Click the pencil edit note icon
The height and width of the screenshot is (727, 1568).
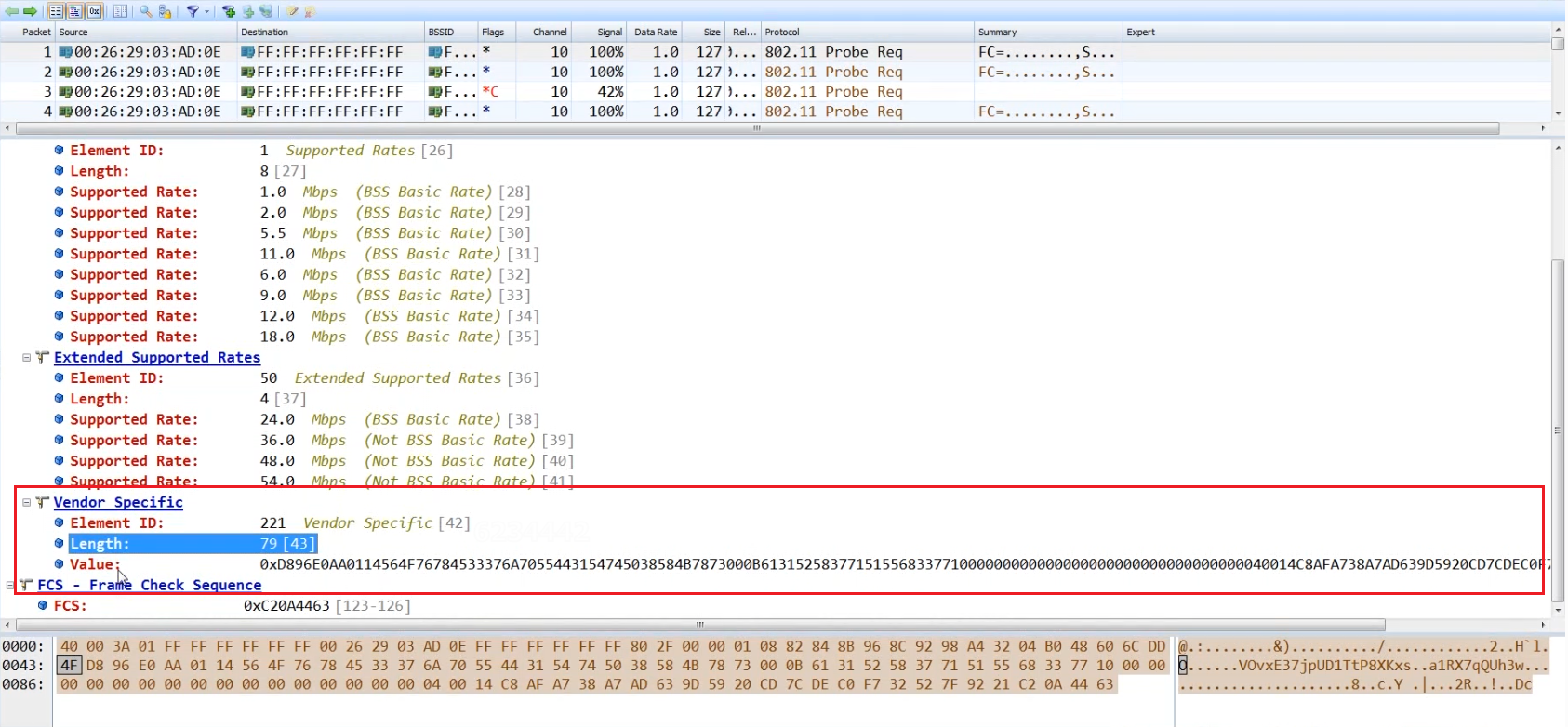pos(292,11)
